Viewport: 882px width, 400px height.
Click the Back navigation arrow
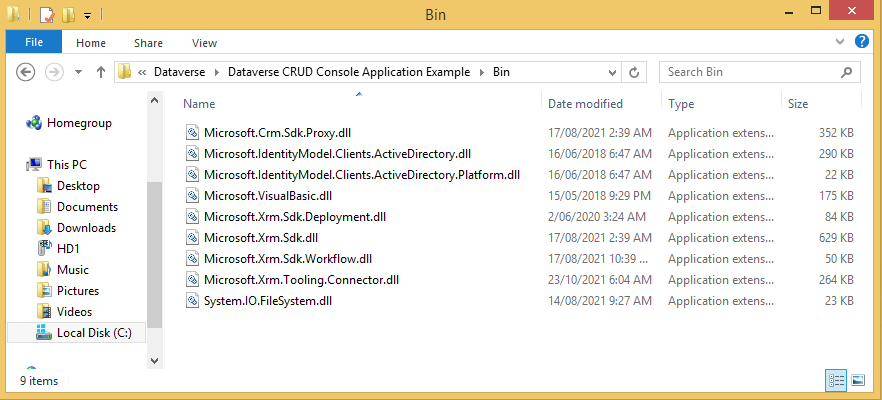click(x=27, y=72)
